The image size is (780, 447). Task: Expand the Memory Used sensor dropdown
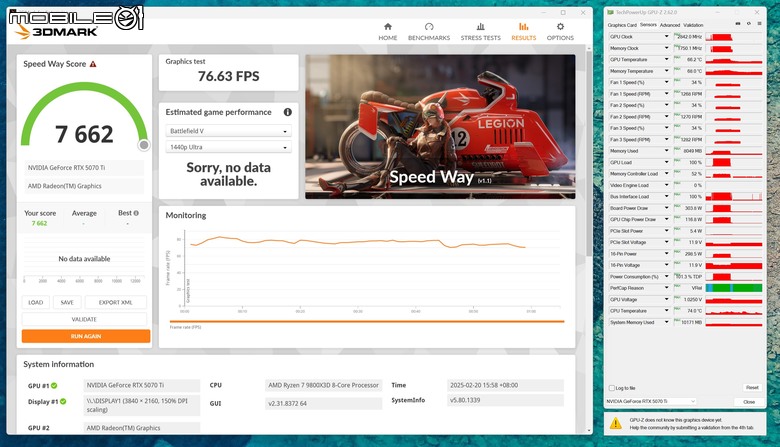click(x=667, y=151)
